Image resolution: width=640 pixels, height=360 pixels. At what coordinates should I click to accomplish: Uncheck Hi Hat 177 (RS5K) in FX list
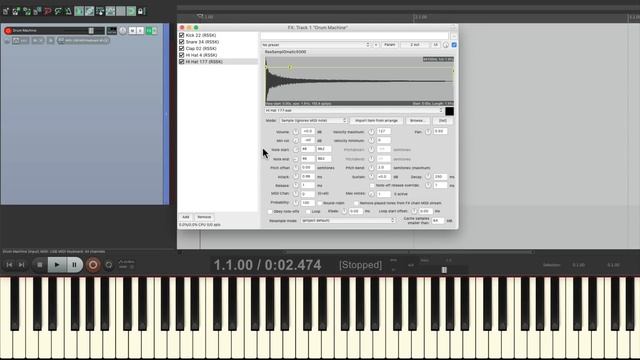(182, 62)
